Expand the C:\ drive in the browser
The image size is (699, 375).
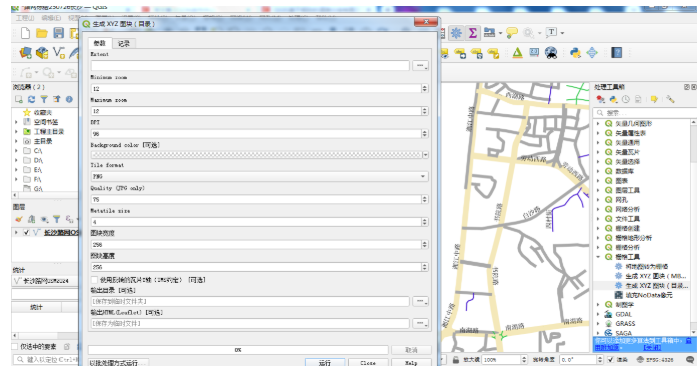[x=16, y=151]
